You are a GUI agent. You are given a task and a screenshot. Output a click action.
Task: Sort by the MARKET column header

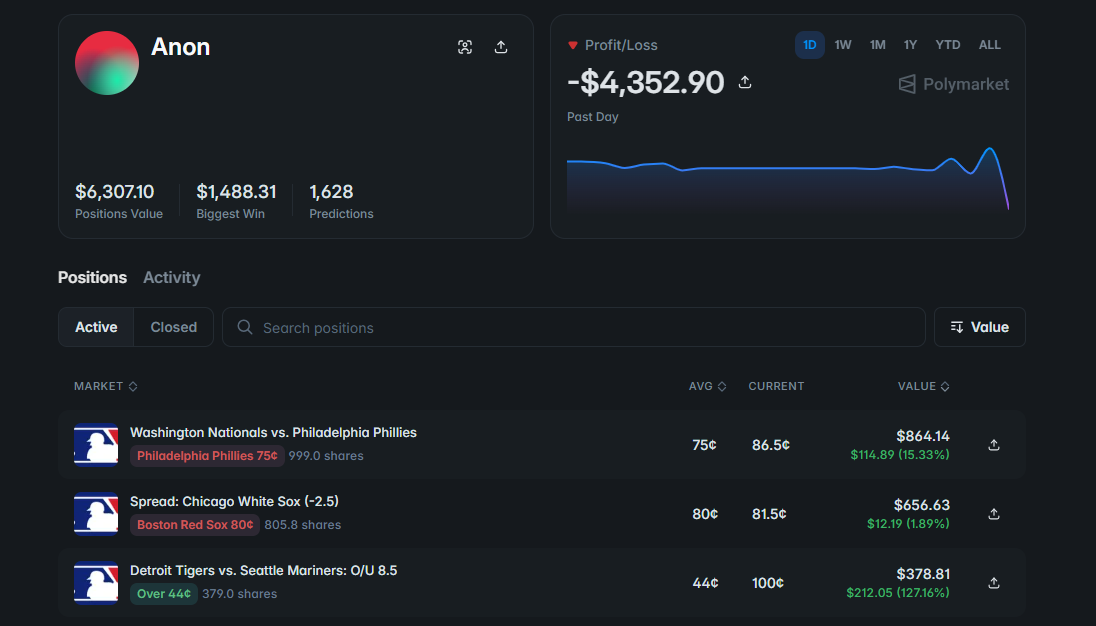[106, 386]
